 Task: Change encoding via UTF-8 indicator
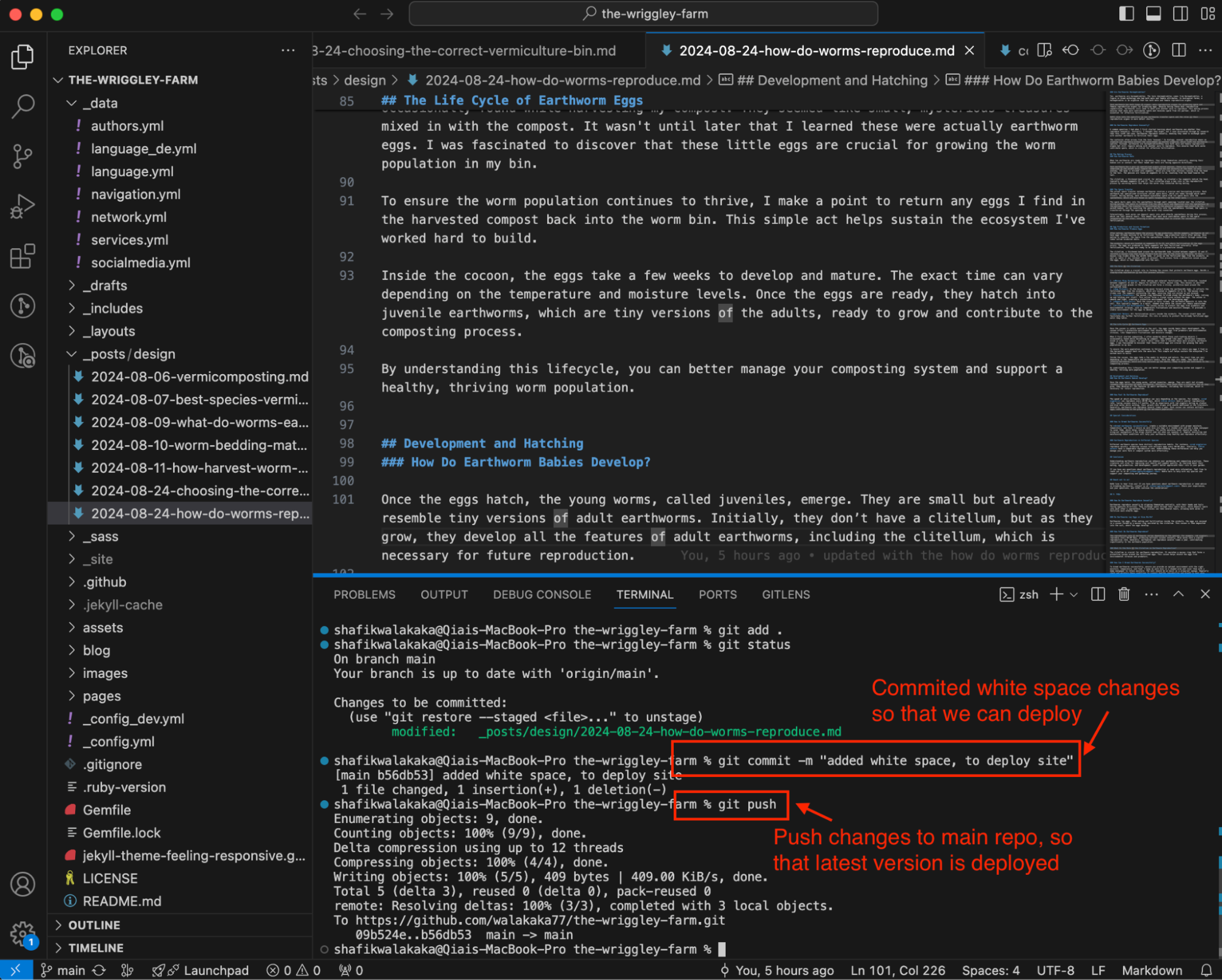click(x=1055, y=970)
